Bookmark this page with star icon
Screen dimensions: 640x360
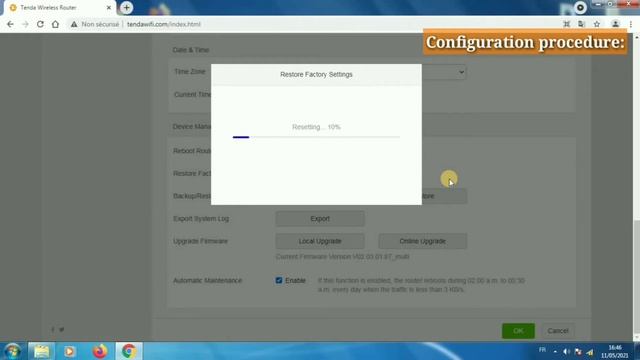597,24
